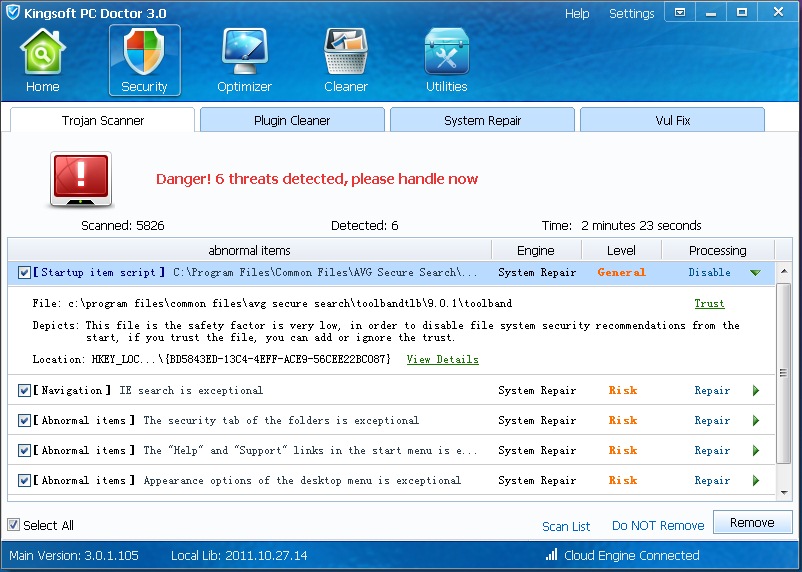Uncheck the Help and Support links checkbox
The image size is (802, 572).
24,450
